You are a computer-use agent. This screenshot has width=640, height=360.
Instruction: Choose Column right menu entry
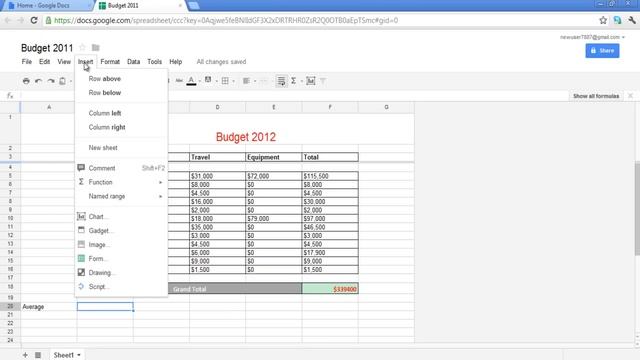click(x=121, y=127)
